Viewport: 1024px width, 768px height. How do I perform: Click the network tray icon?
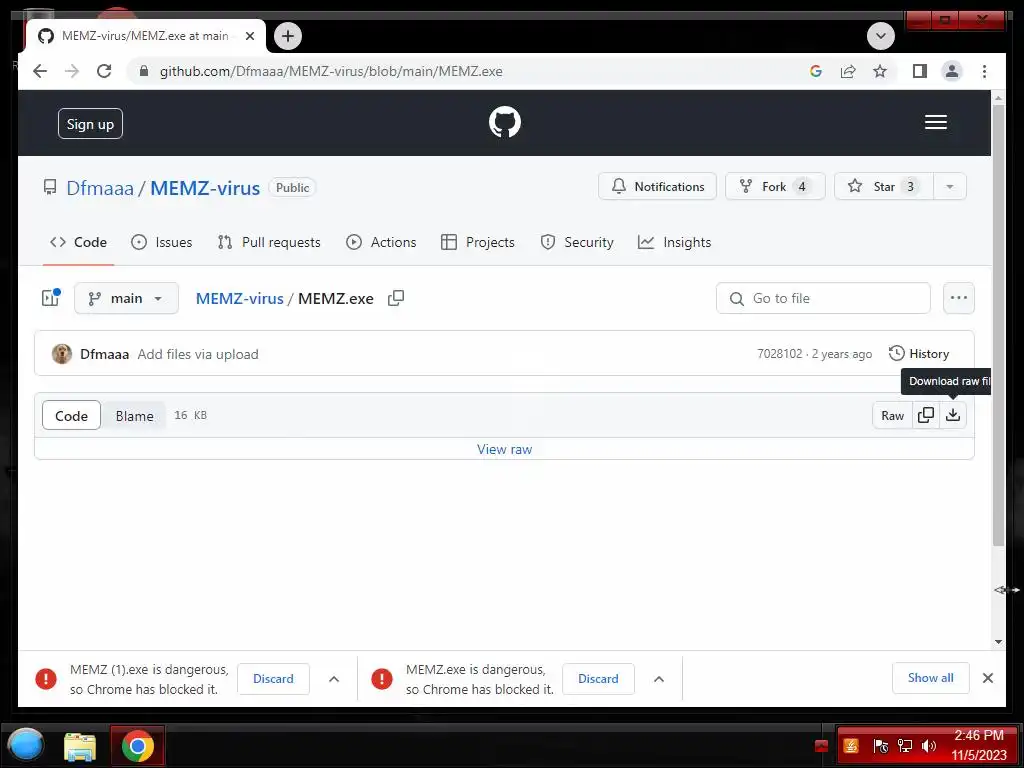(x=904, y=746)
